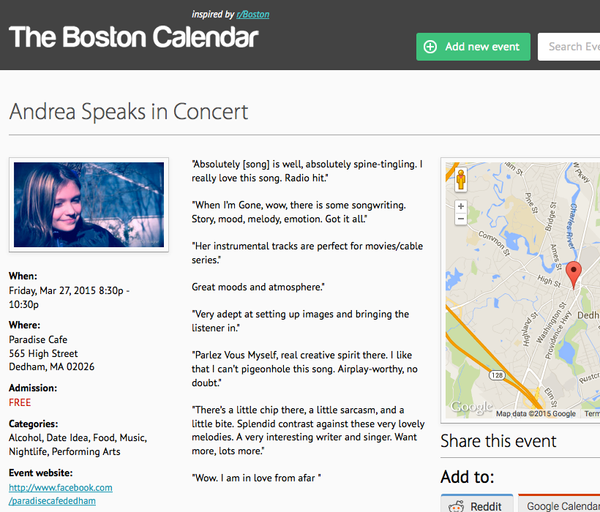Click the Google logo on map
Viewport: 600px width, 512px height.
point(471,407)
